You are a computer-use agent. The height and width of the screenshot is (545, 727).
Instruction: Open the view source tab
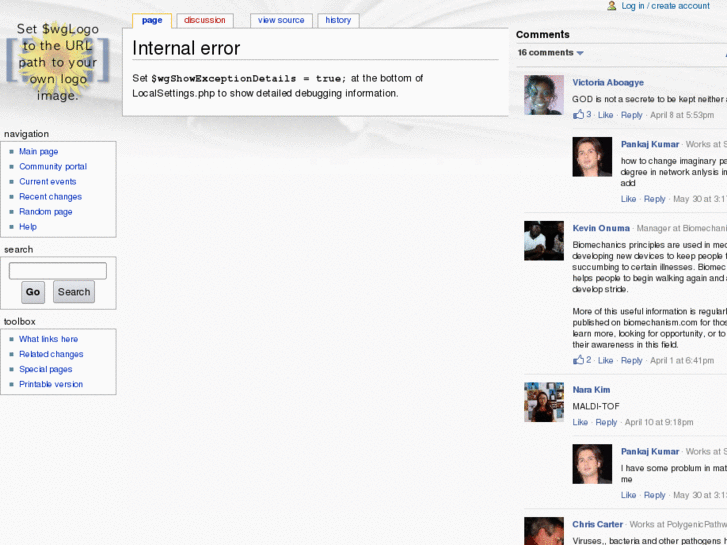pos(281,20)
